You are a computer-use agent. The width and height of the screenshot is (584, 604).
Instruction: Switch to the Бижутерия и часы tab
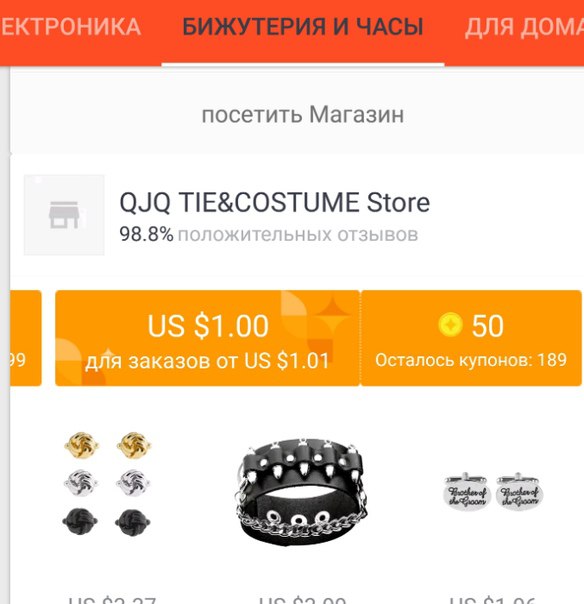(303, 27)
